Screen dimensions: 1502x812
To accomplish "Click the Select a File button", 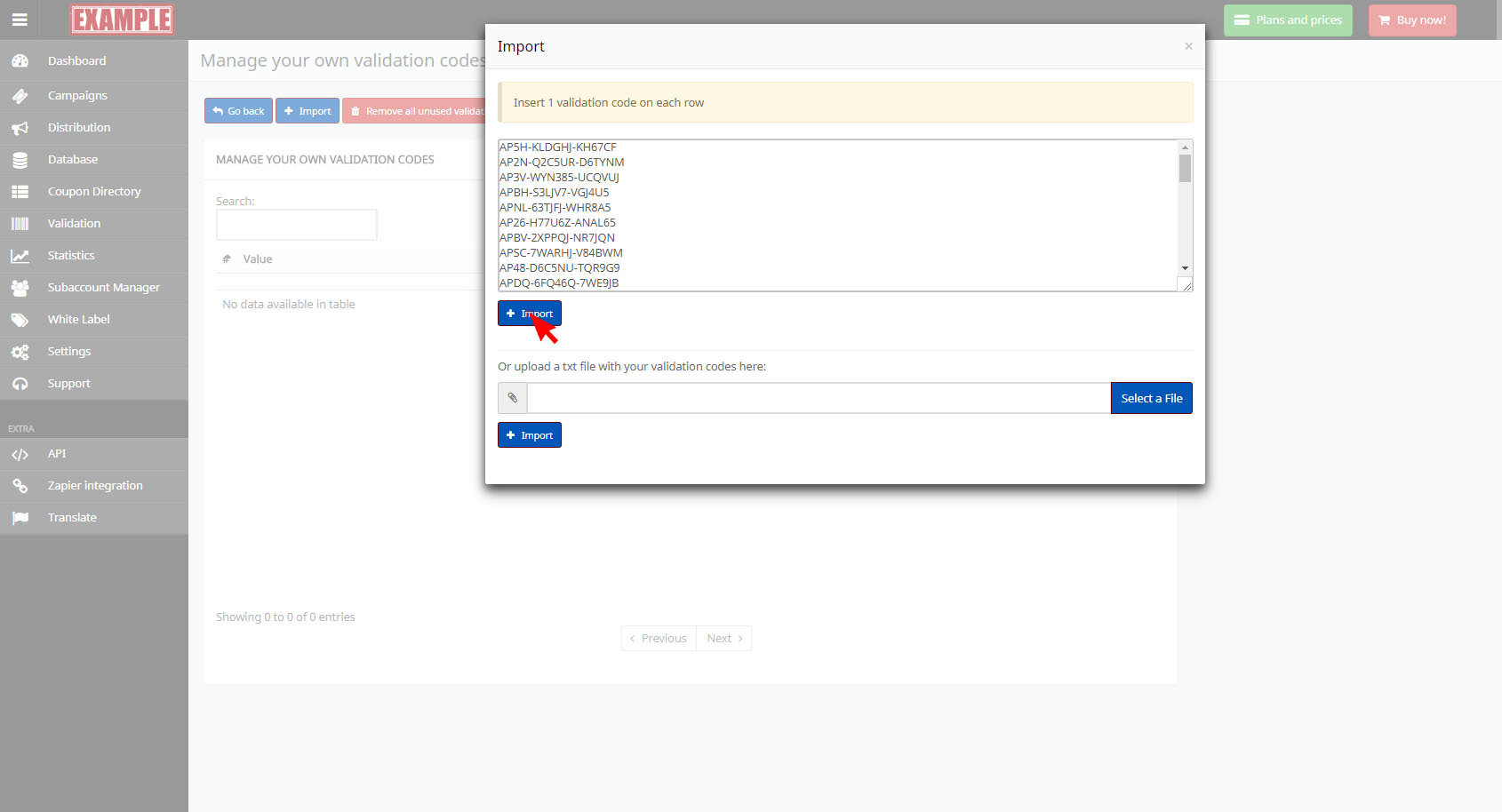I will (x=1151, y=398).
